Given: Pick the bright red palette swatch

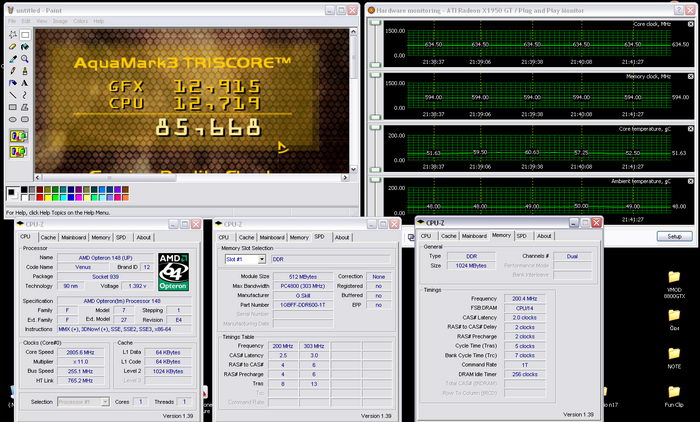Looking at the screenshot, I should 40,197.
